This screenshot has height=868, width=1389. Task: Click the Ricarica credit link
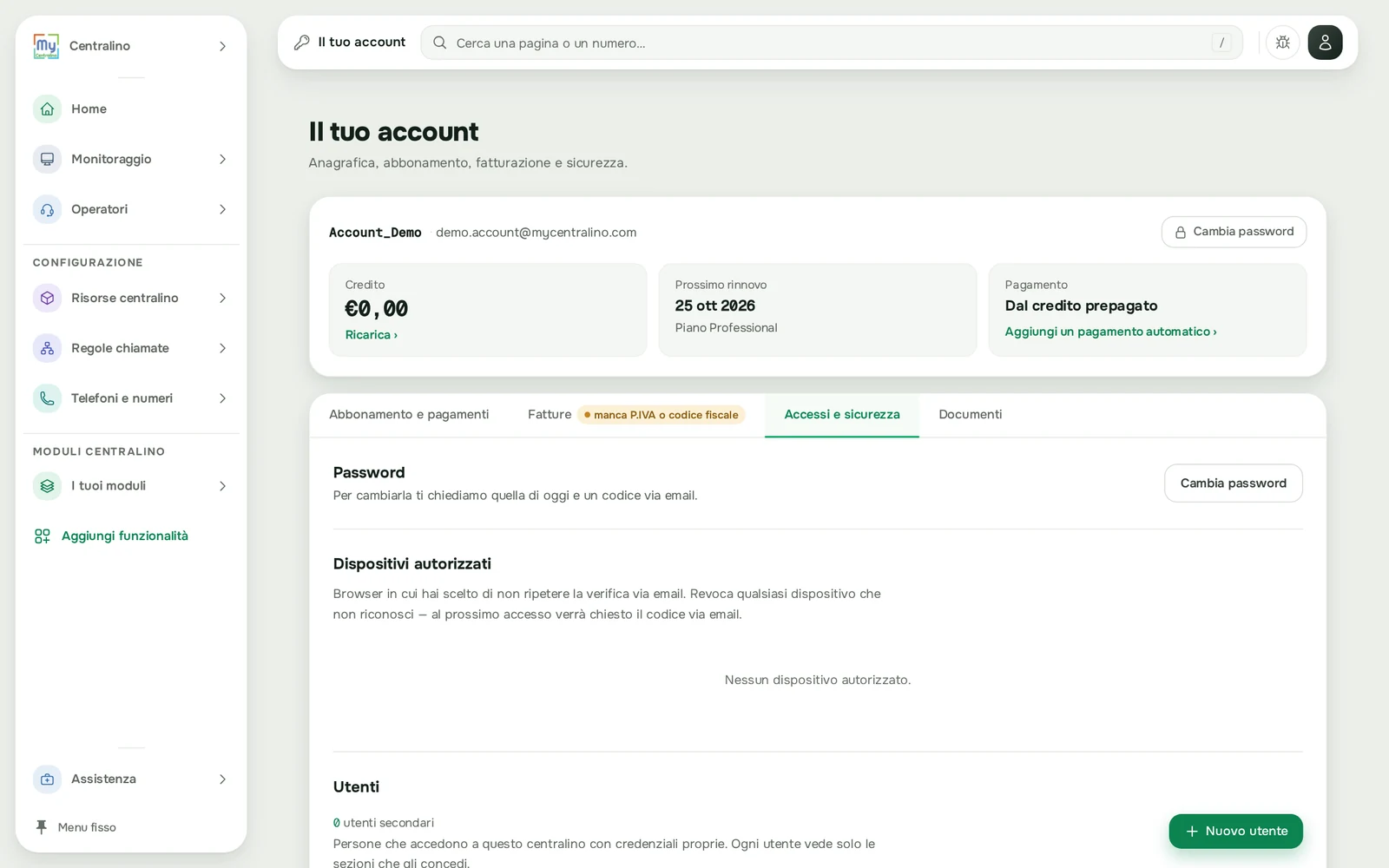click(x=372, y=335)
